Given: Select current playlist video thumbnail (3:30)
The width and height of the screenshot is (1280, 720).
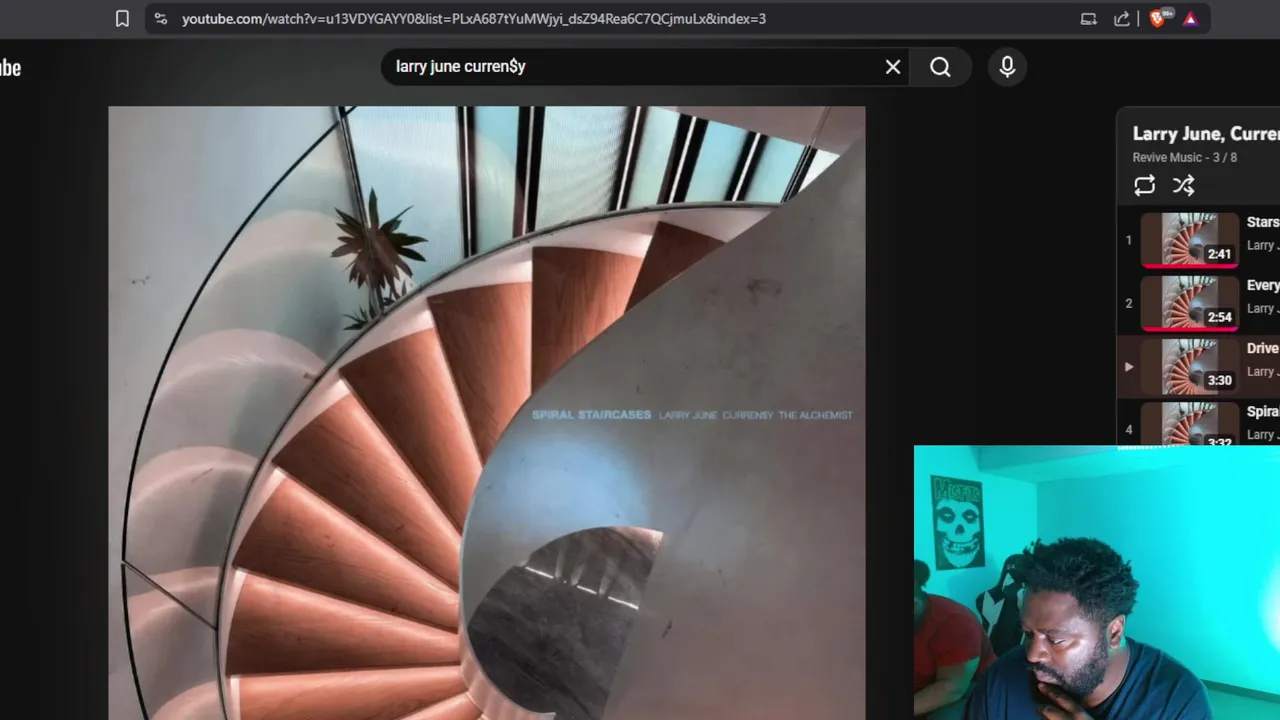Looking at the screenshot, I should click(x=1190, y=366).
